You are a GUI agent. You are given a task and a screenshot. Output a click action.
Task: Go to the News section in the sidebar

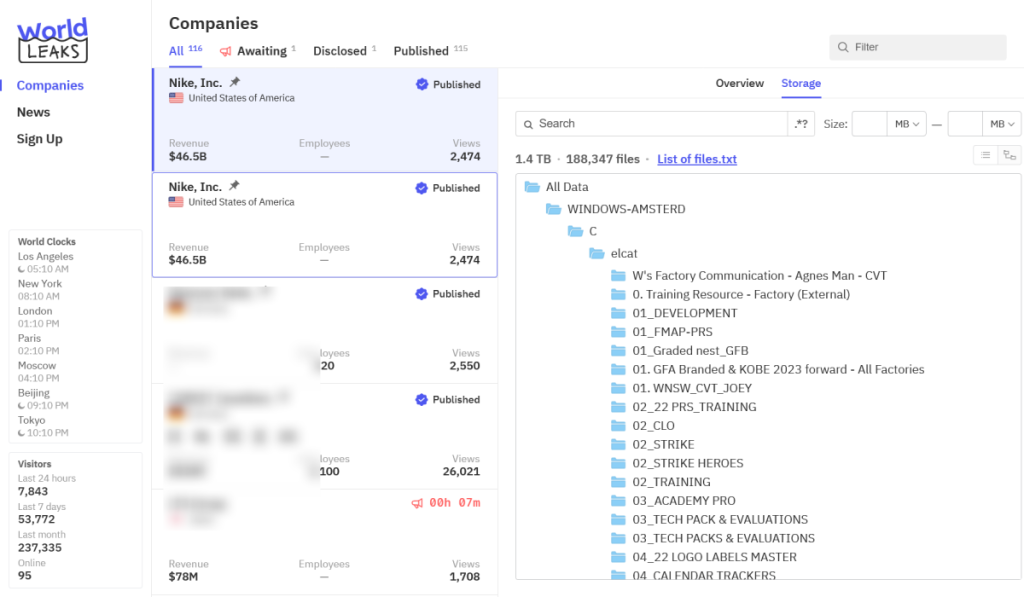tap(33, 112)
